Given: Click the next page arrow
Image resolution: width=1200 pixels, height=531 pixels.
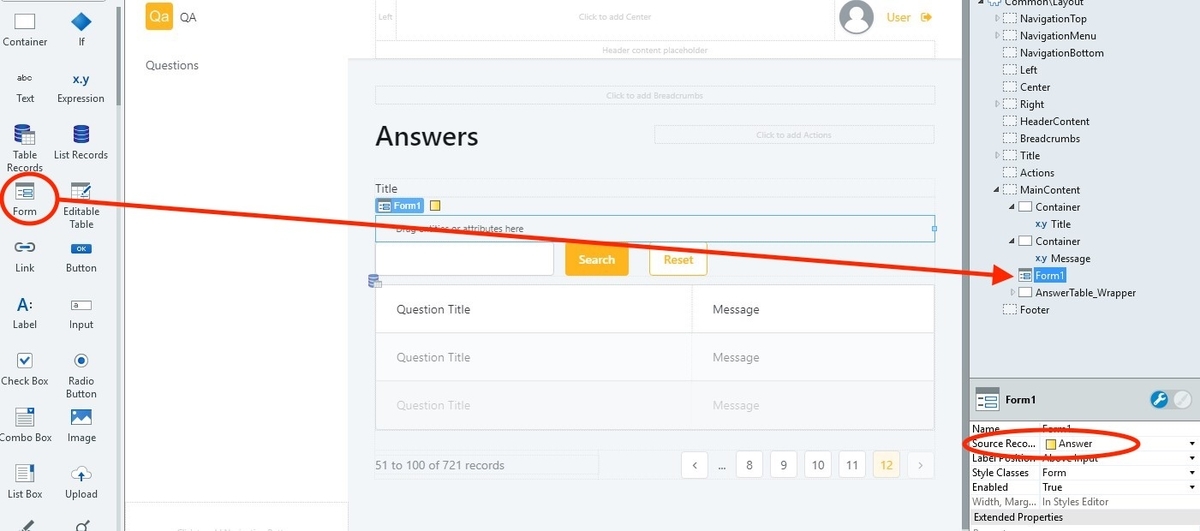Looking at the screenshot, I should coord(921,464).
